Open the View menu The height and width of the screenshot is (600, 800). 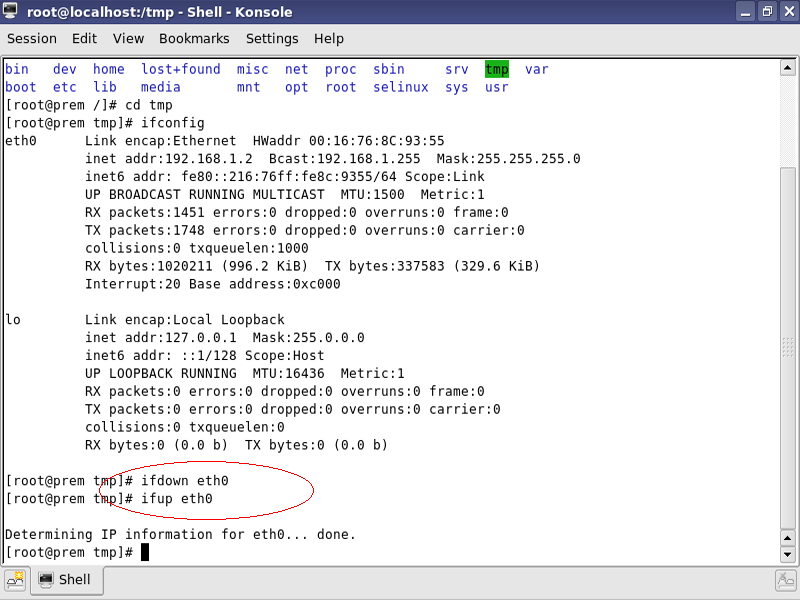click(x=128, y=39)
